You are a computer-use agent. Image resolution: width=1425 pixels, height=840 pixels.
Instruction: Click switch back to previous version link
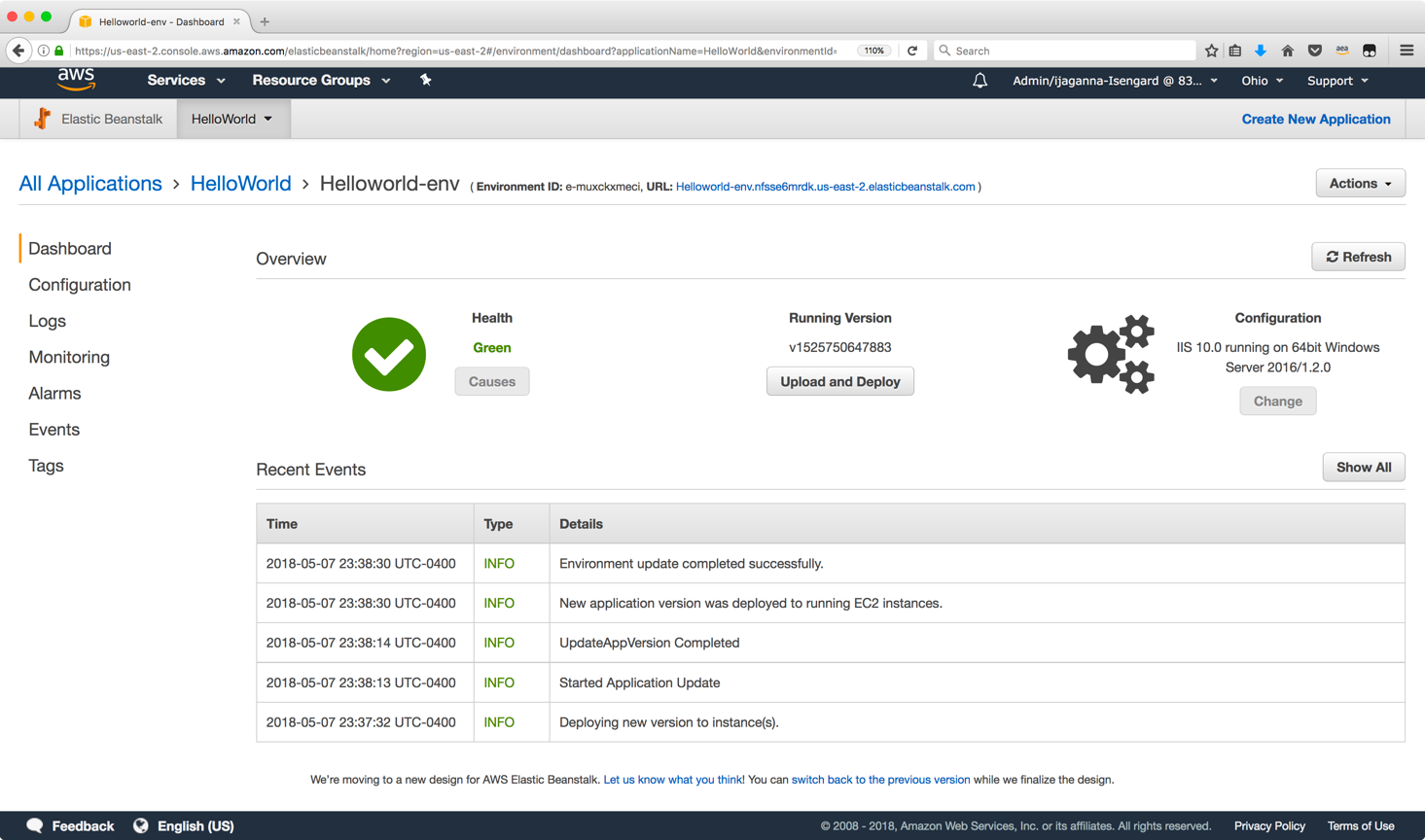880,780
